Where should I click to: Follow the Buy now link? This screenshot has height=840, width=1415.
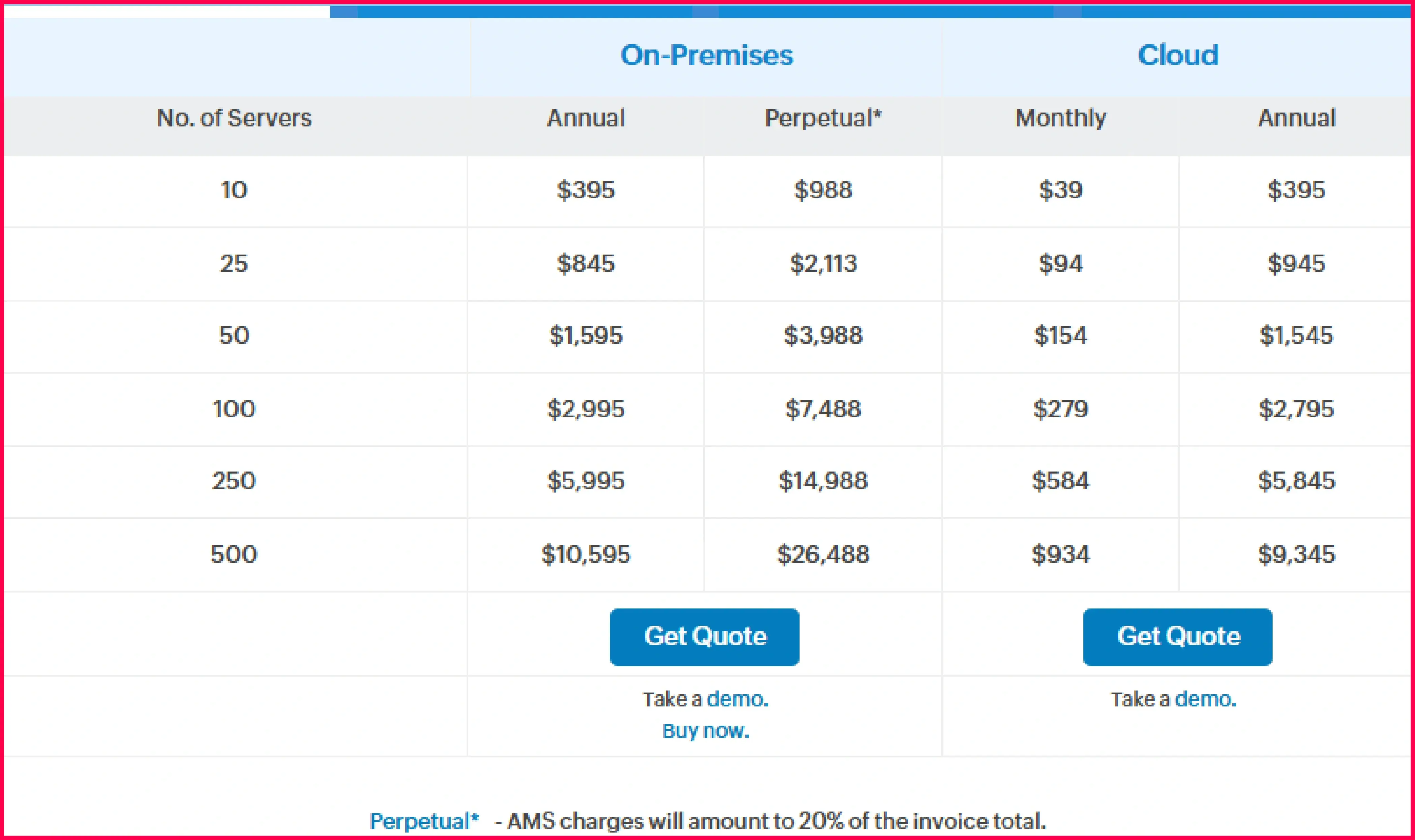pyautogui.click(x=706, y=731)
